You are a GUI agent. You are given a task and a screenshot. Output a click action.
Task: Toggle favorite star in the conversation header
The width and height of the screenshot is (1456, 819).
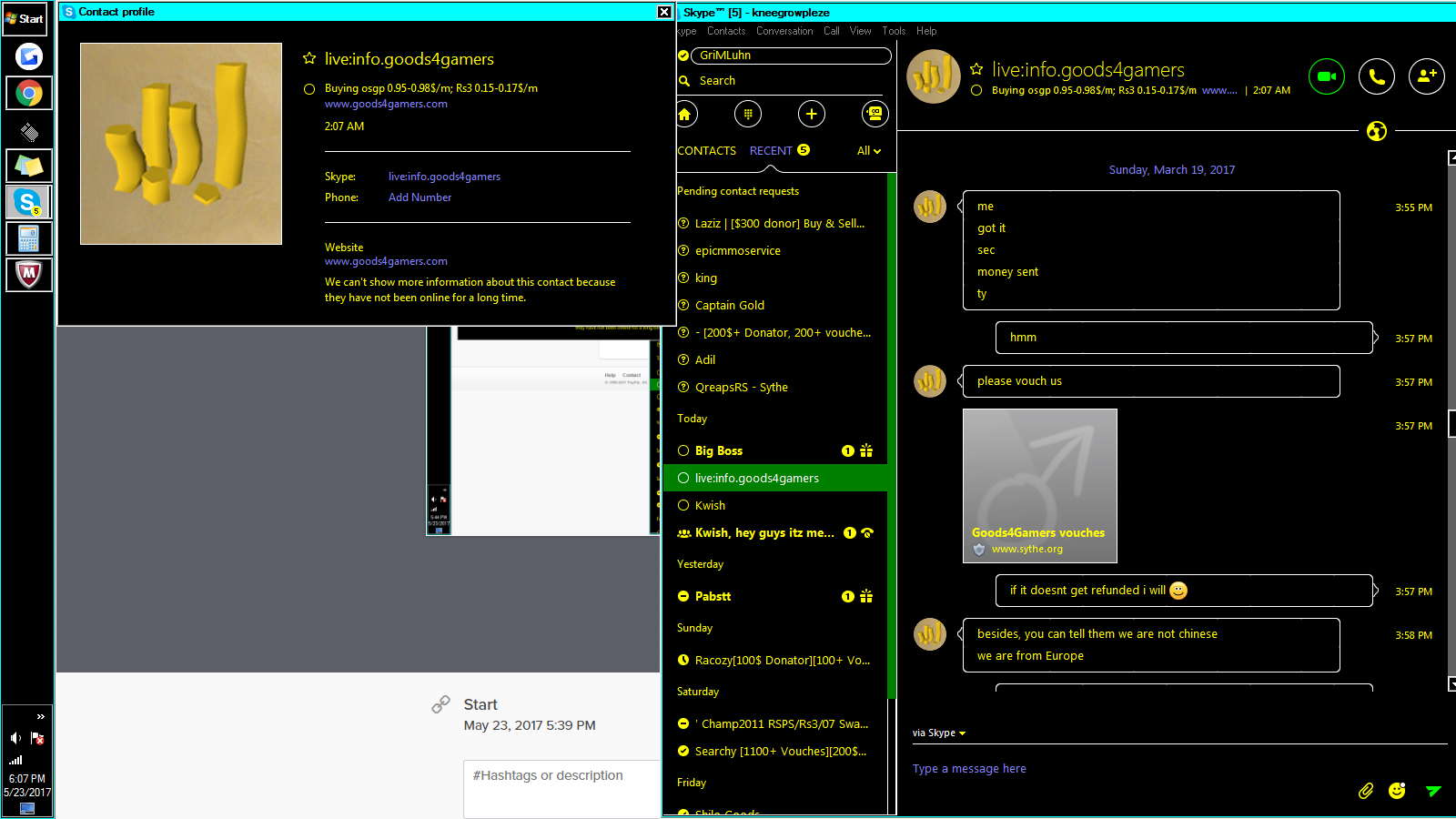976,69
